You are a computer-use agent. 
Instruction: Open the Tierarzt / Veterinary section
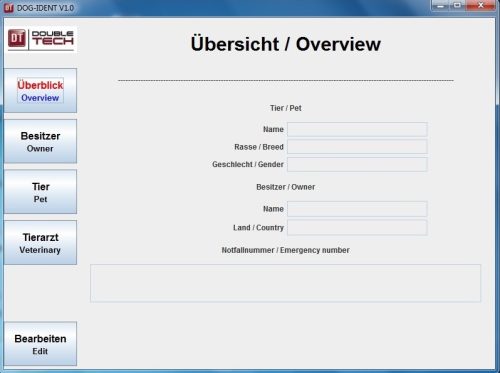point(40,242)
